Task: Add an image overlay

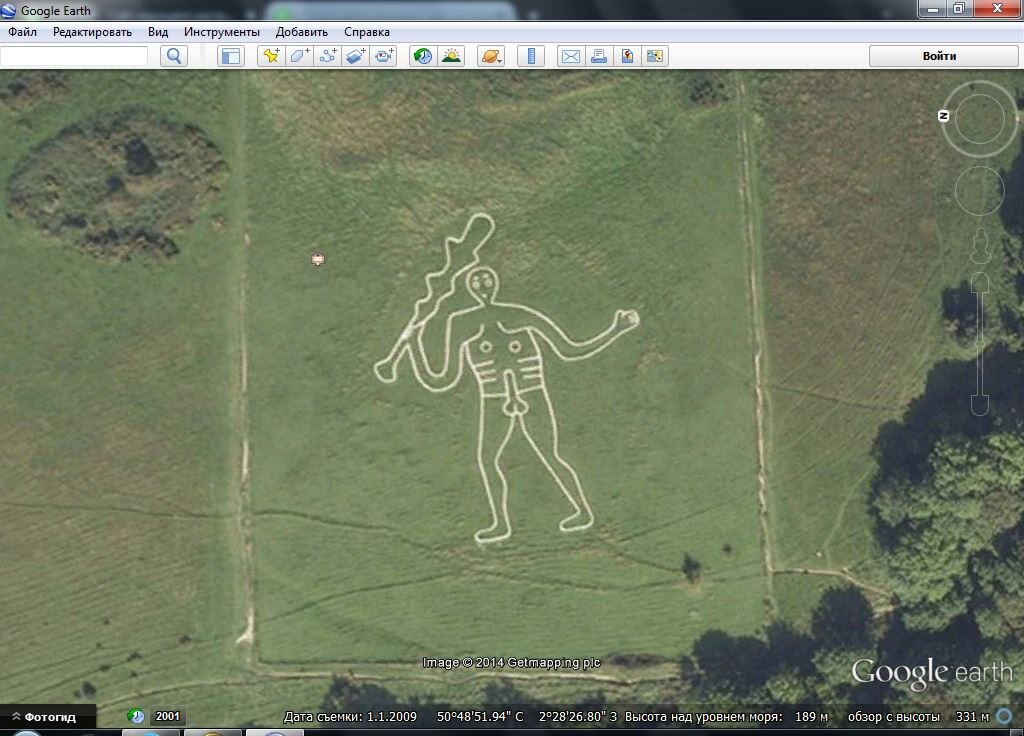Action: (x=355, y=56)
